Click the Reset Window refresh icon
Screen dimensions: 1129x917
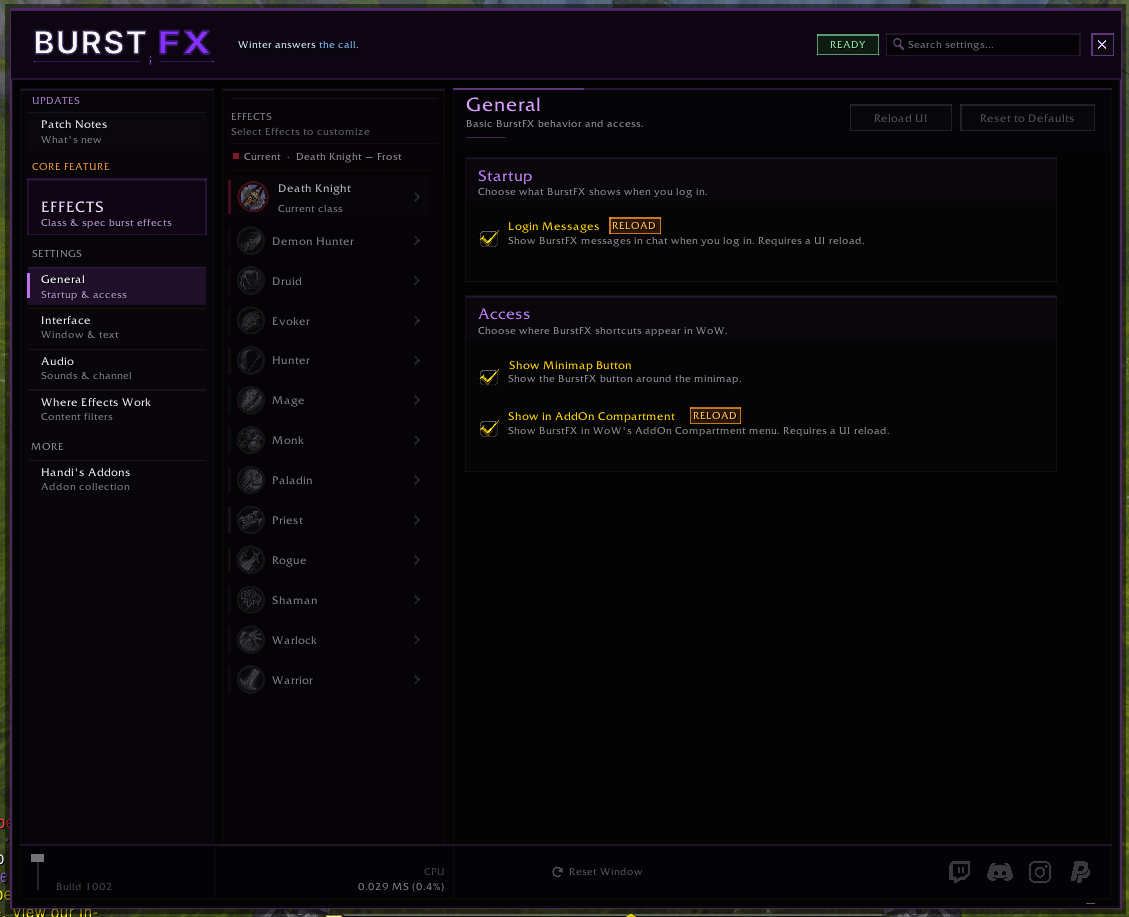557,872
